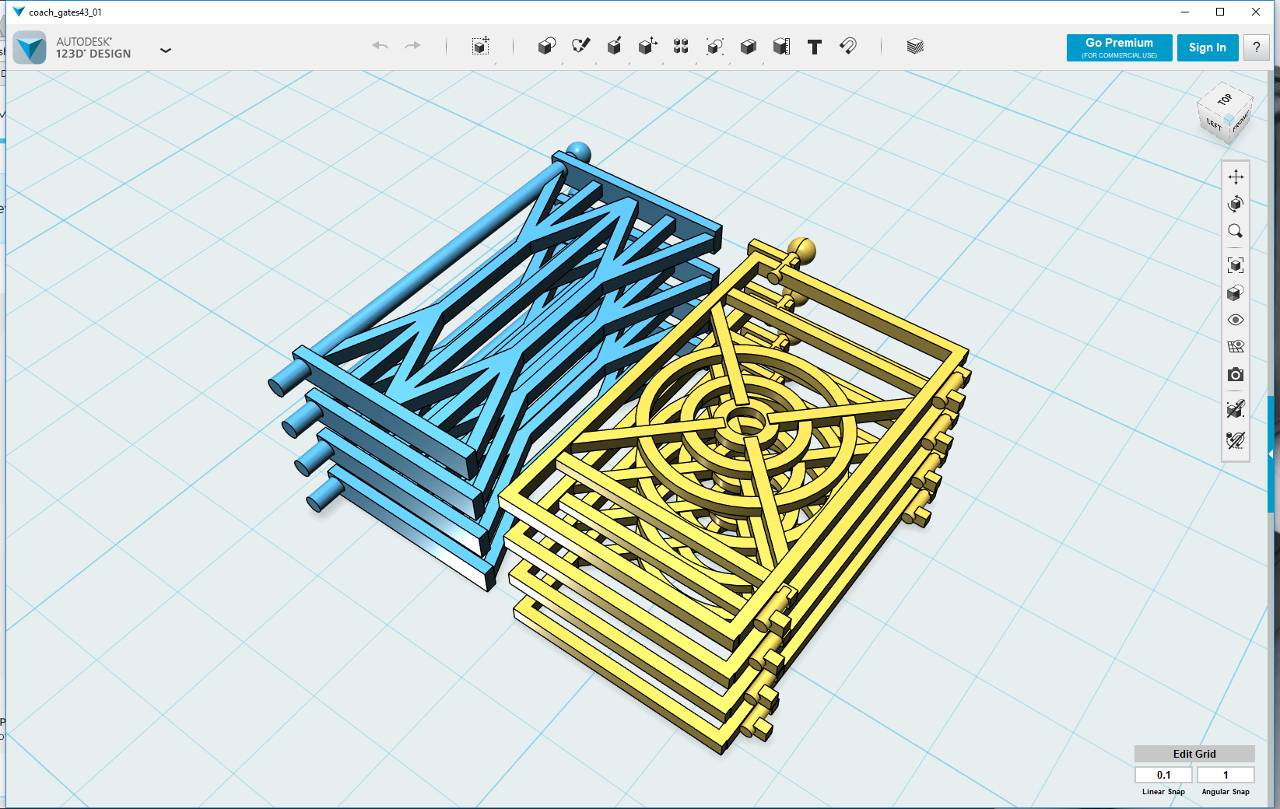Click the Undo arrow in the toolbar
Screen dimensions: 1280x809
coord(380,46)
